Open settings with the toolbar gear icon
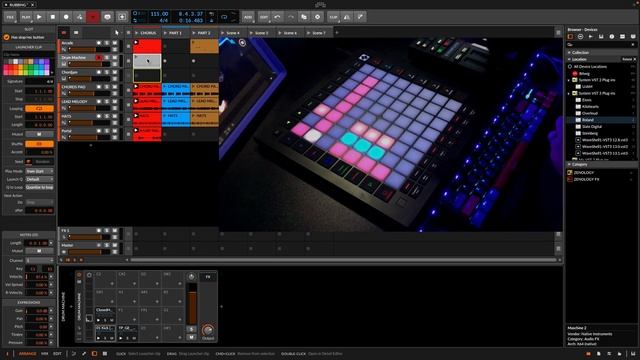The height and width of the screenshot is (360, 640). click(317, 17)
